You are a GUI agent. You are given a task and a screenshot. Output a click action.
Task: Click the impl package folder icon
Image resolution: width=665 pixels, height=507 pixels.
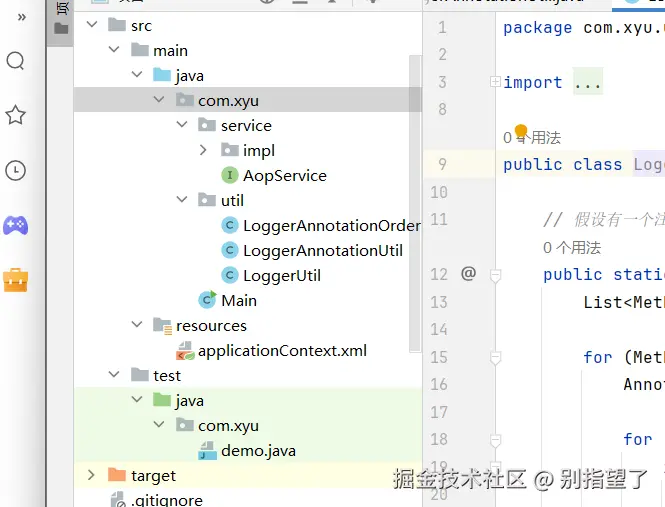pos(229,150)
